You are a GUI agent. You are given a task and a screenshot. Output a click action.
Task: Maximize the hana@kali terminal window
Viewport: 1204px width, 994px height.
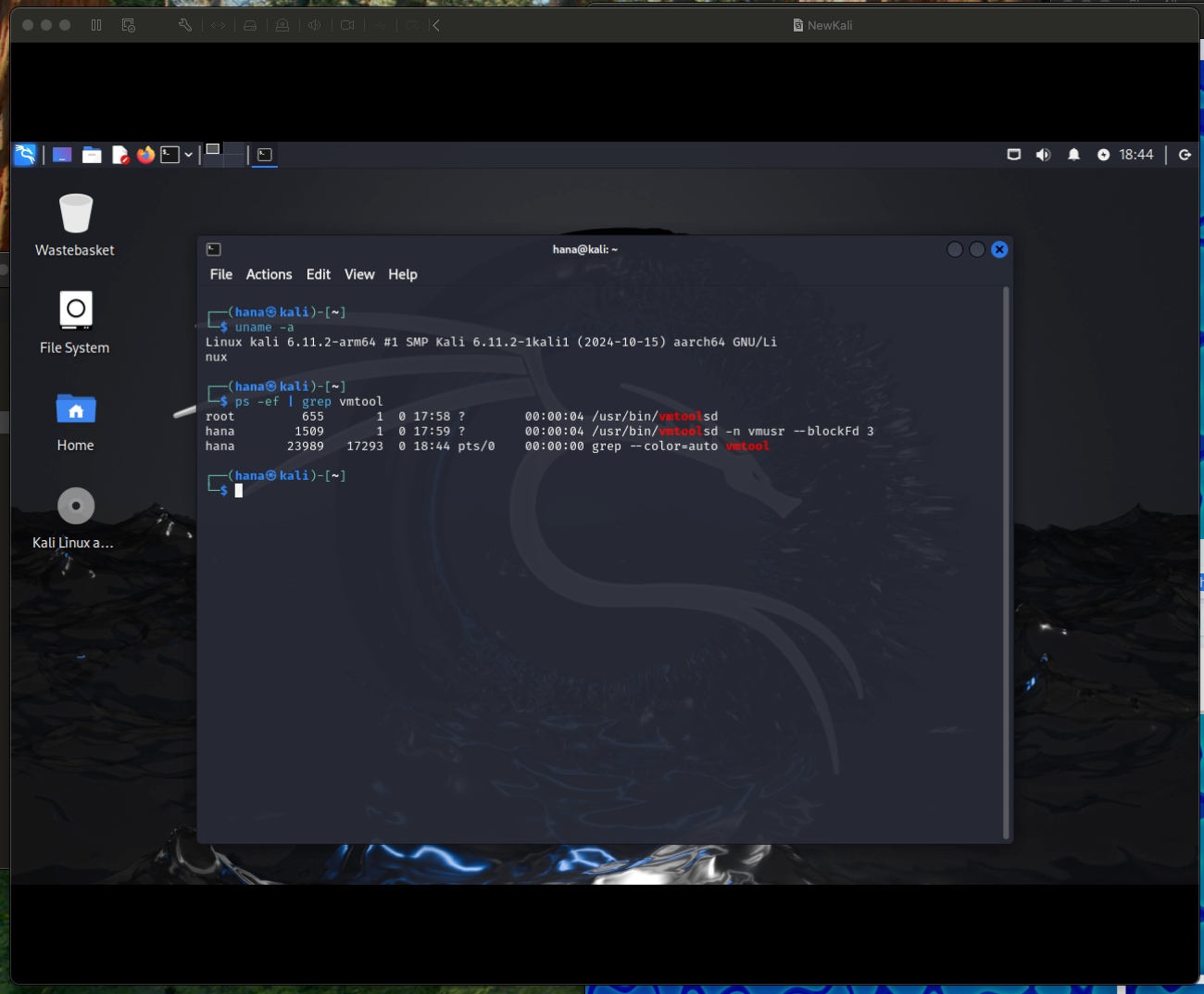(977, 249)
